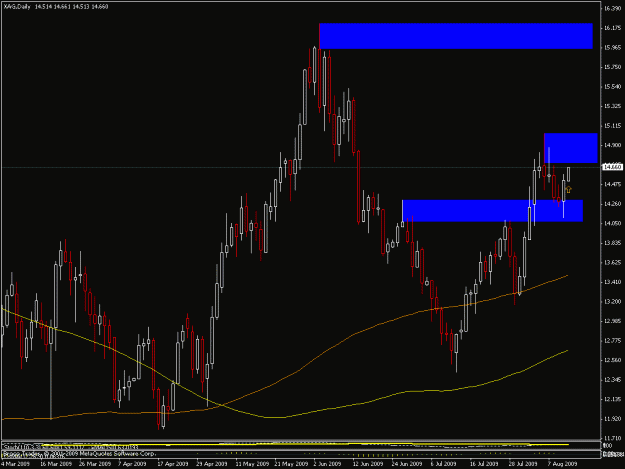Click the 12.560 price axis label

pos(613,360)
